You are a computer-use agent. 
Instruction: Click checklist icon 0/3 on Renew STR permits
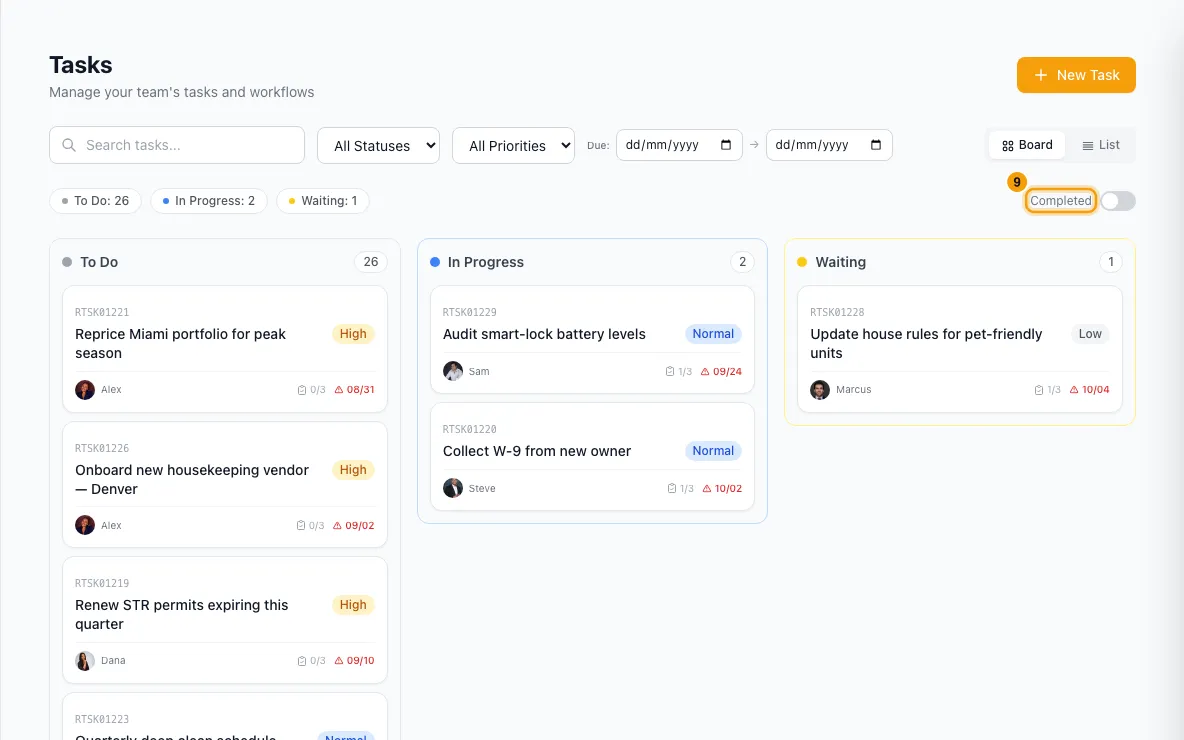pyautogui.click(x=302, y=661)
